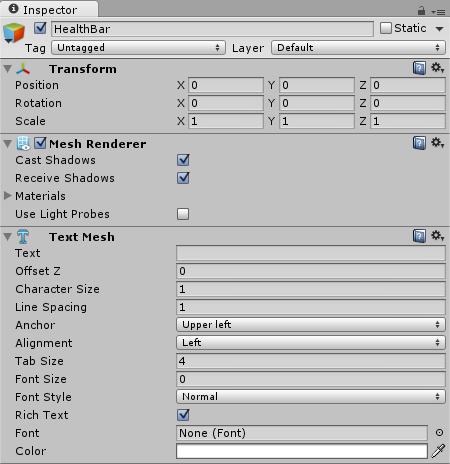Enable Use Light Probes
Viewport: 450px width, 464px height.
pos(183,214)
